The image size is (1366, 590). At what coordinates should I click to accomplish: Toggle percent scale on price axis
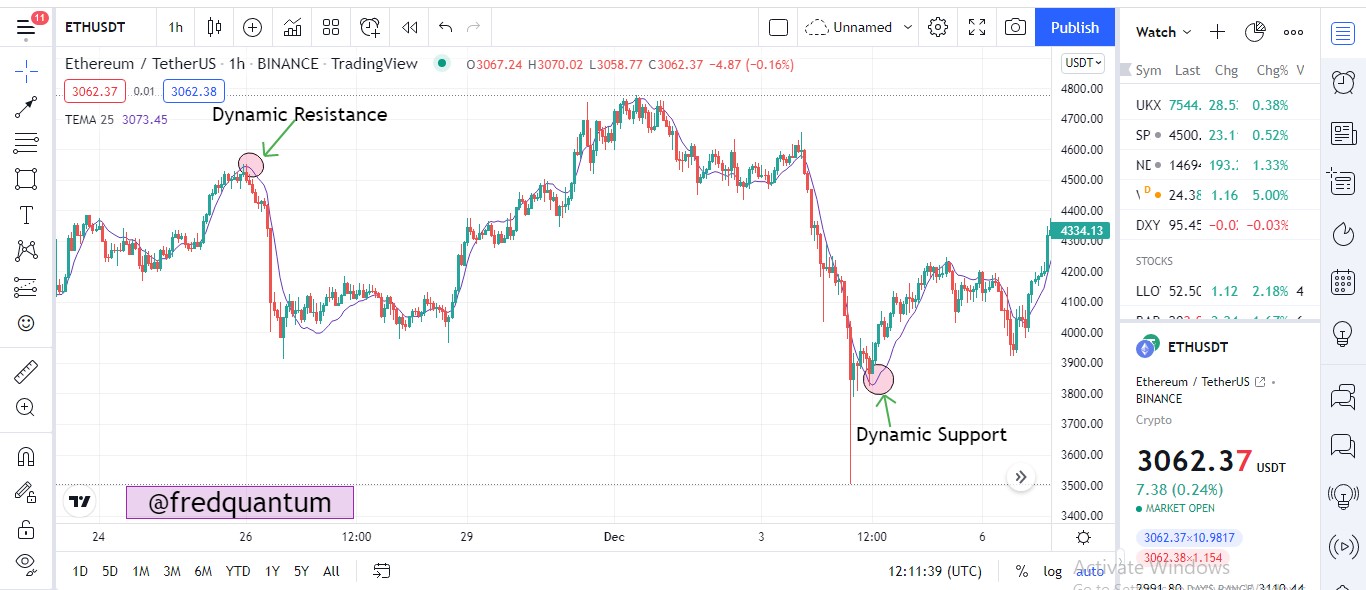(x=1022, y=571)
